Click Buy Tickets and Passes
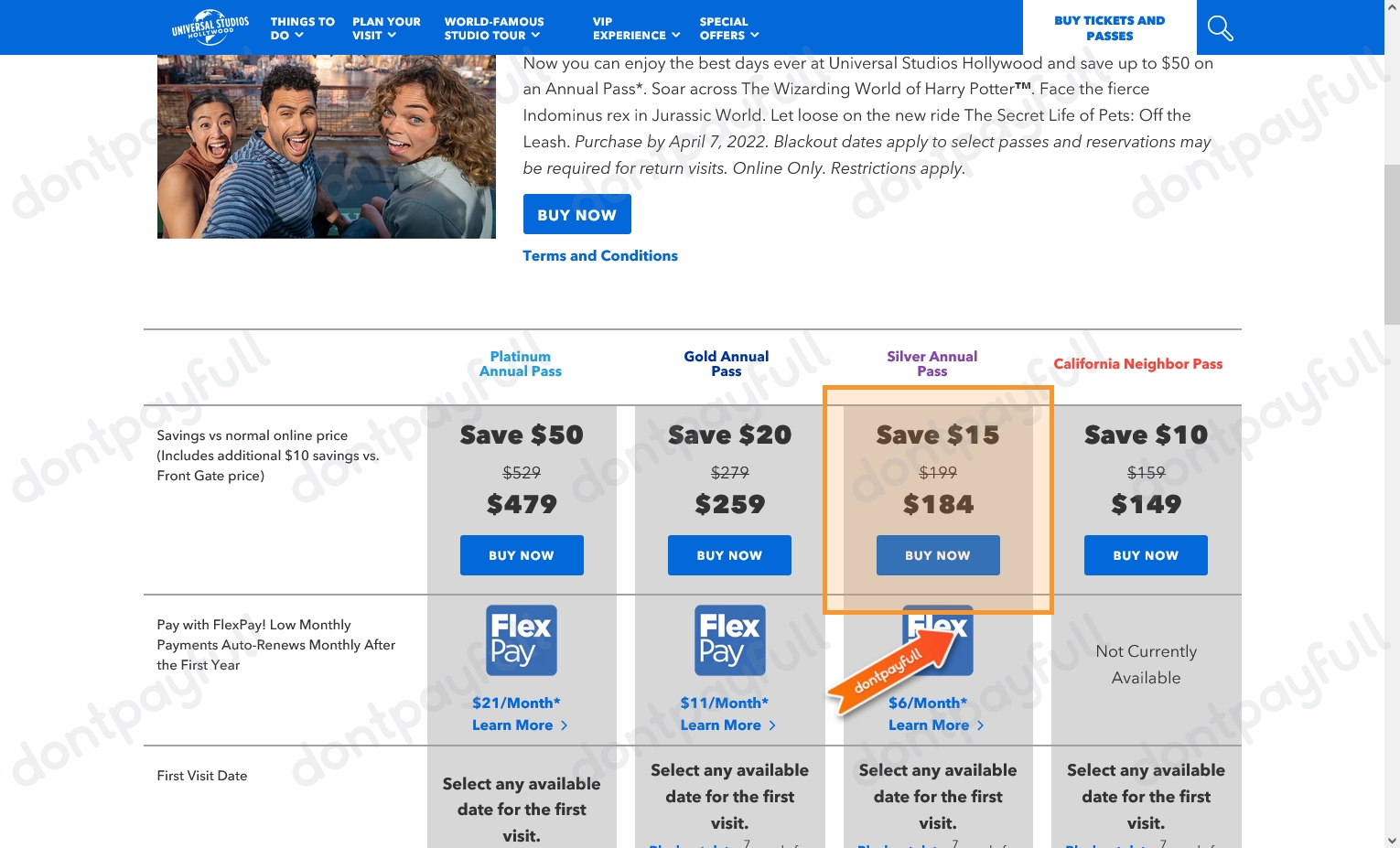The width and height of the screenshot is (1400, 848). (x=1109, y=27)
